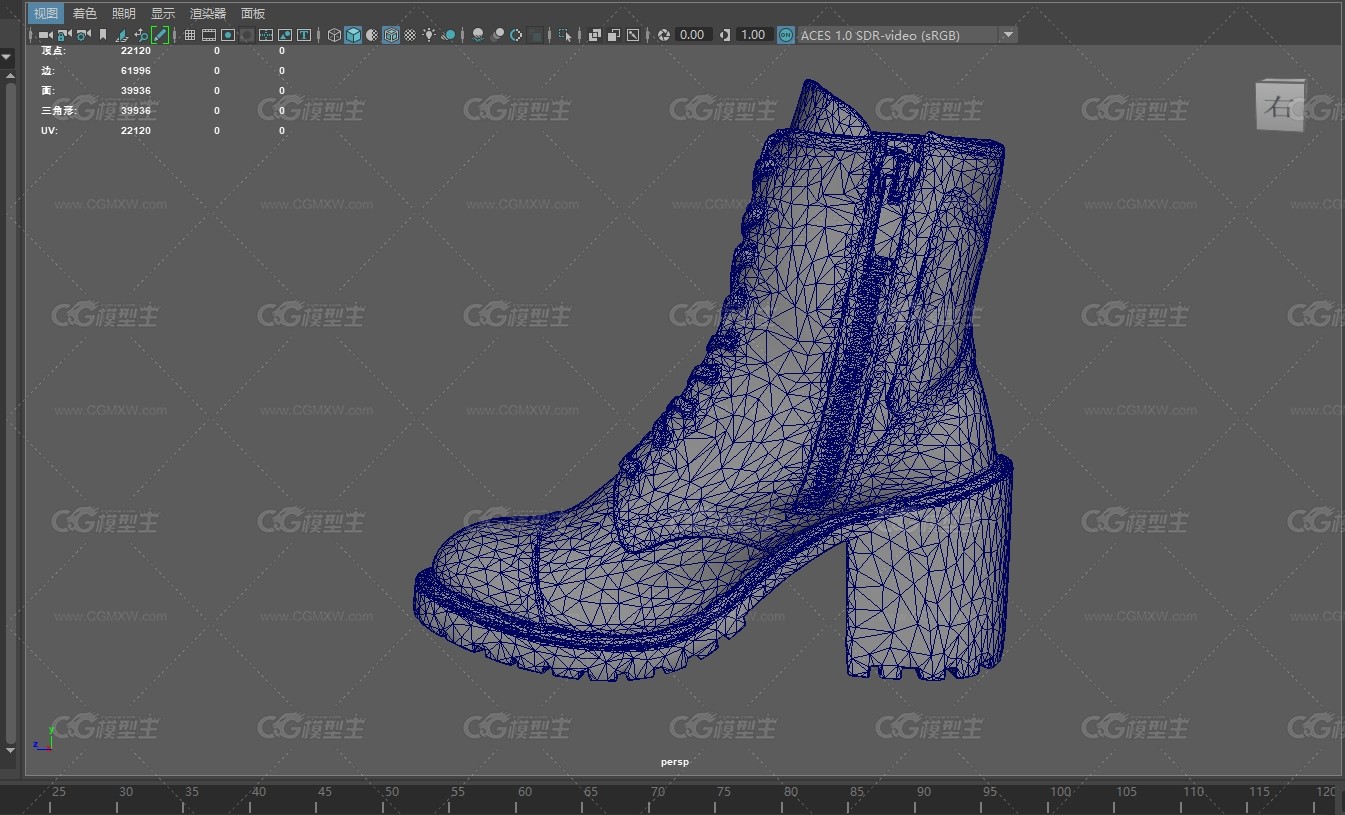
Task: Click the Select Camera icon
Action: tap(45, 35)
